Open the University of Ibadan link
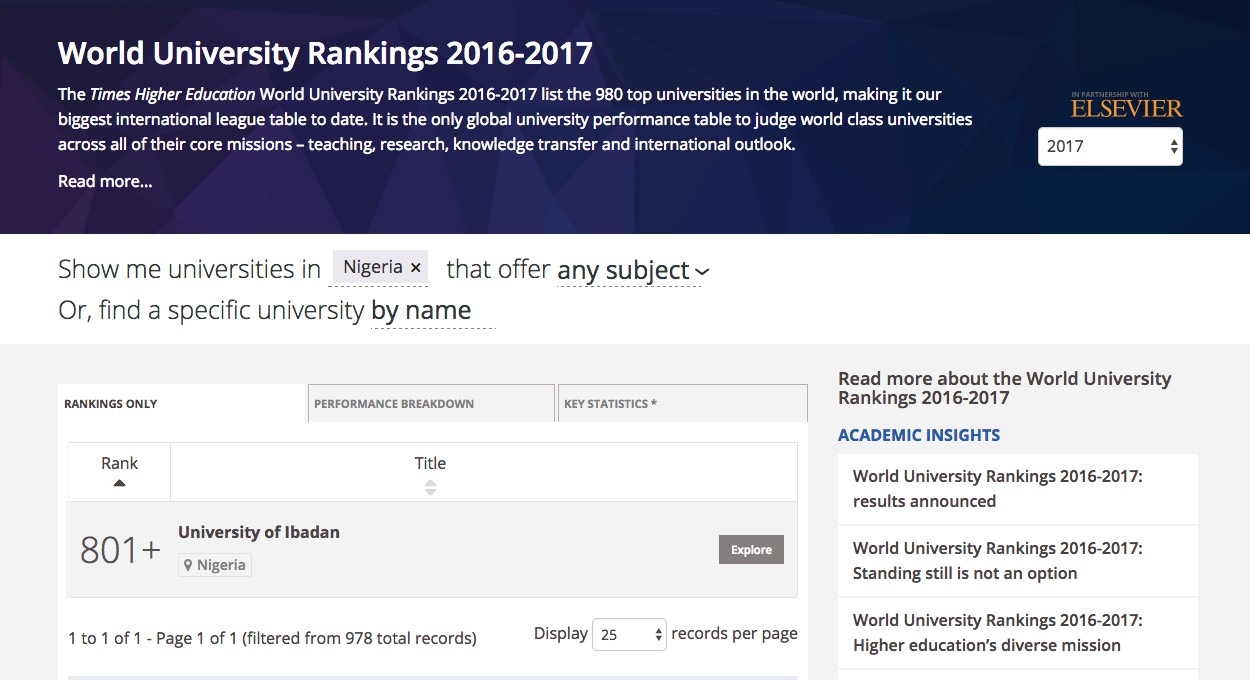Image resolution: width=1250 pixels, height=680 pixels. coord(259,532)
